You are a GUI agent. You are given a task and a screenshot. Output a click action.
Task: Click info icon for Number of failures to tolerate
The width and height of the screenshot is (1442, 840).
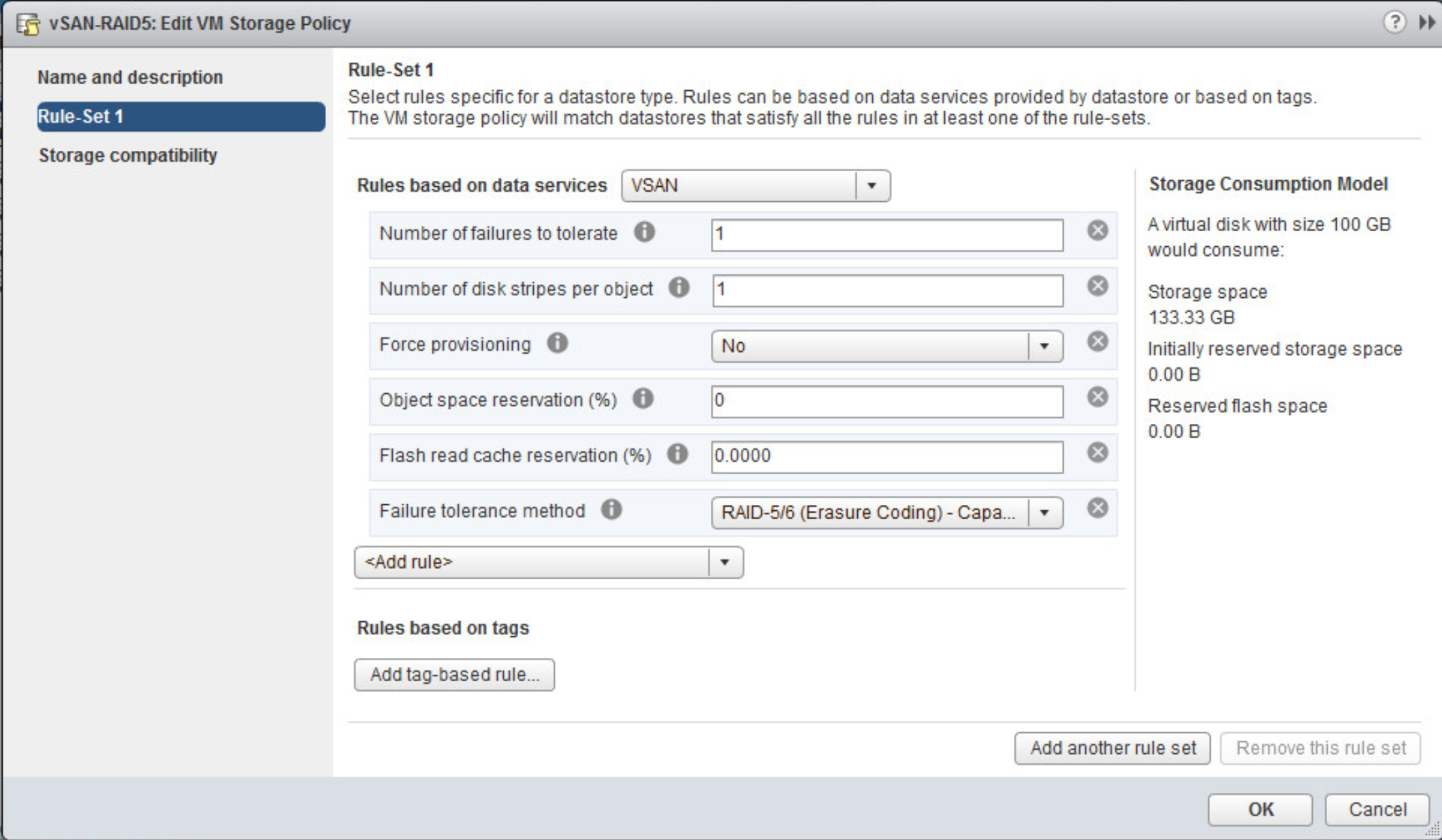click(x=644, y=233)
